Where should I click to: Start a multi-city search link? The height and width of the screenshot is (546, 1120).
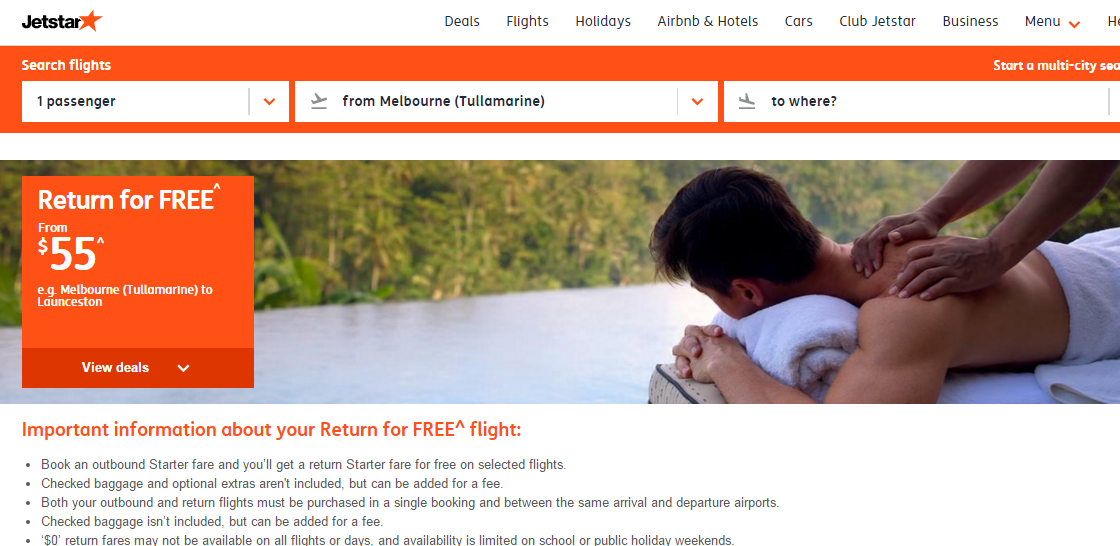(x=1056, y=66)
